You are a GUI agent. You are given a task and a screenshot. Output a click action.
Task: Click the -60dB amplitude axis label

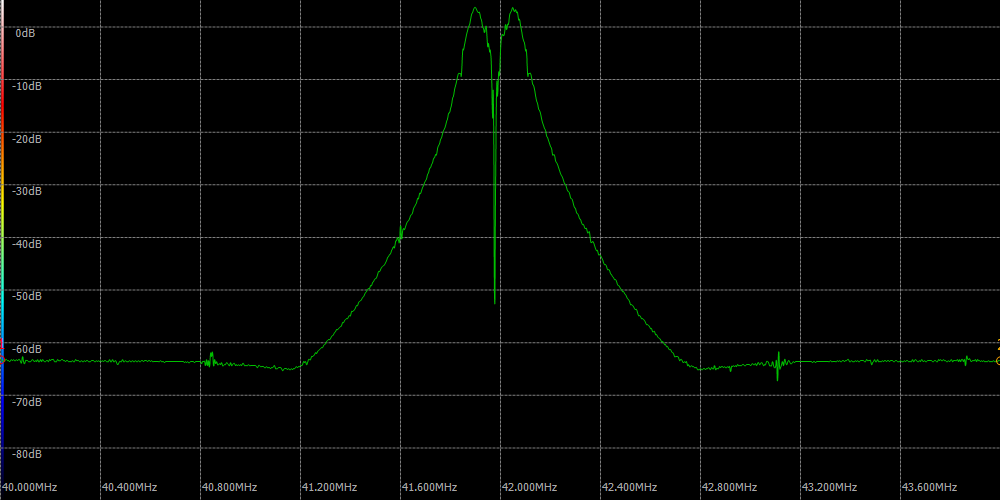pyautogui.click(x=26, y=349)
